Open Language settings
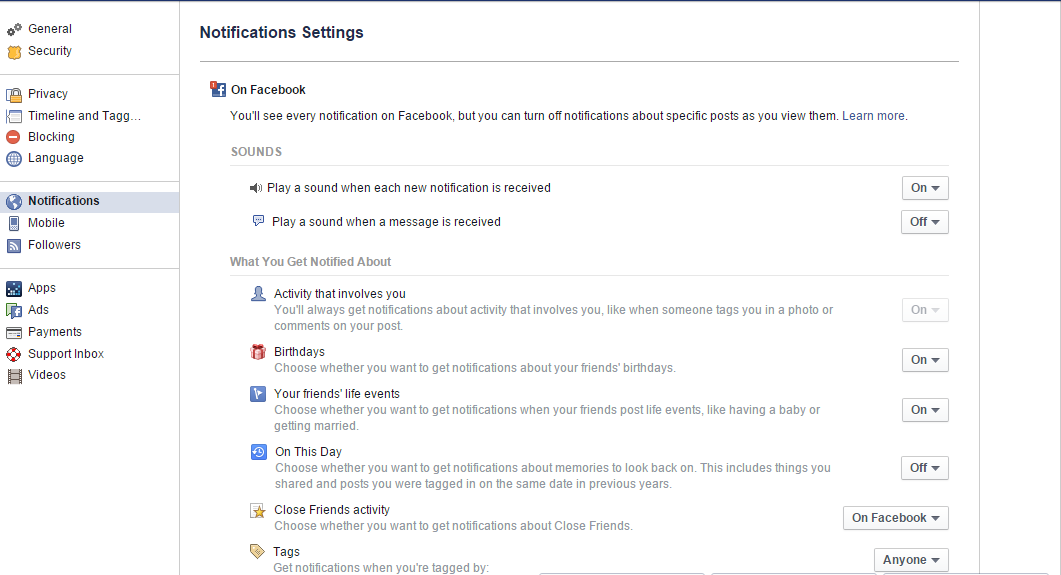This screenshot has height=575, width=1061. point(56,158)
